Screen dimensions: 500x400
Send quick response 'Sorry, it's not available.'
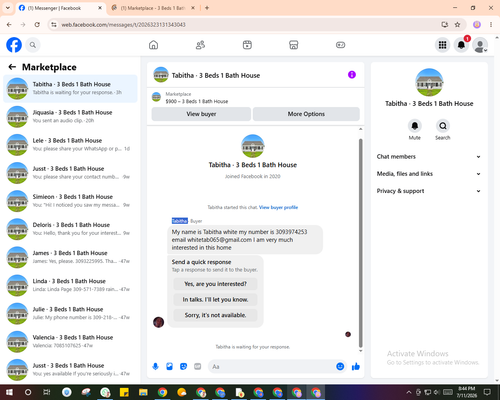215,315
